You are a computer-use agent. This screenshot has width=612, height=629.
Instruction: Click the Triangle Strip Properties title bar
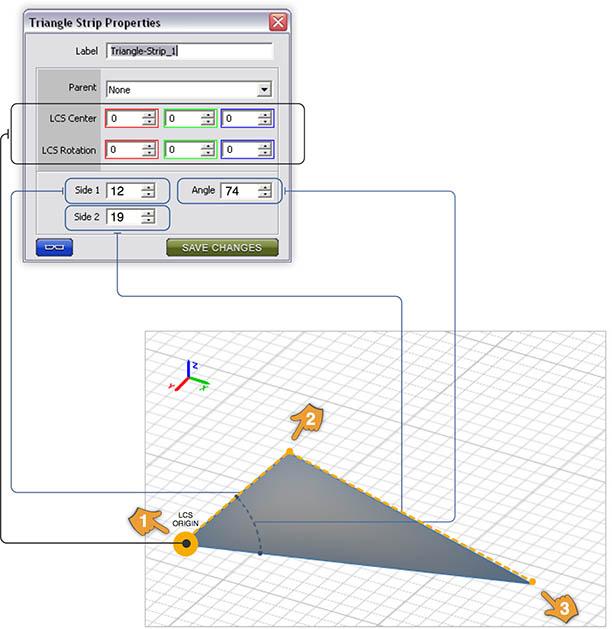157,22
